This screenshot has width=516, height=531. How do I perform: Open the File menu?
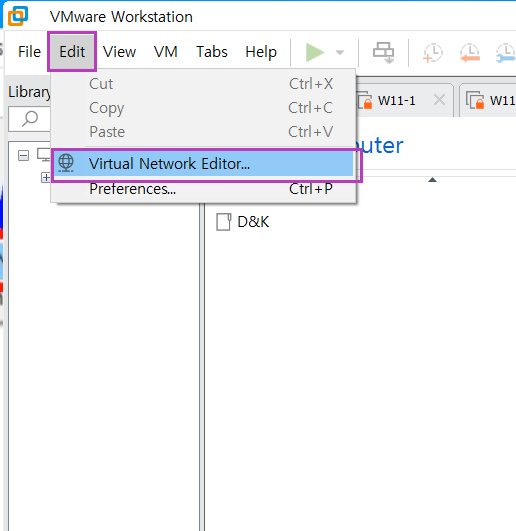29,52
